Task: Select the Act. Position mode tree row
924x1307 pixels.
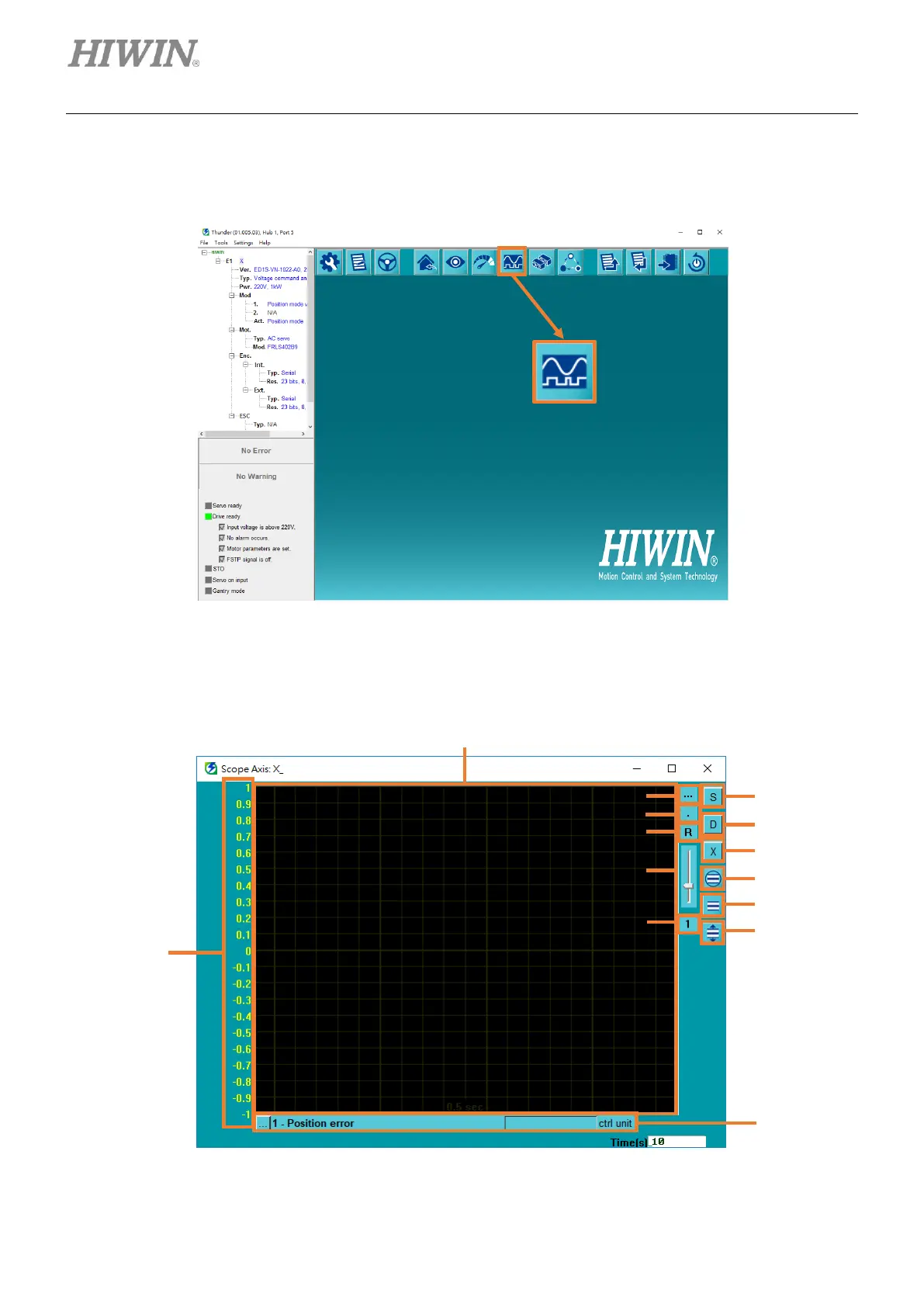Action: 279,321
